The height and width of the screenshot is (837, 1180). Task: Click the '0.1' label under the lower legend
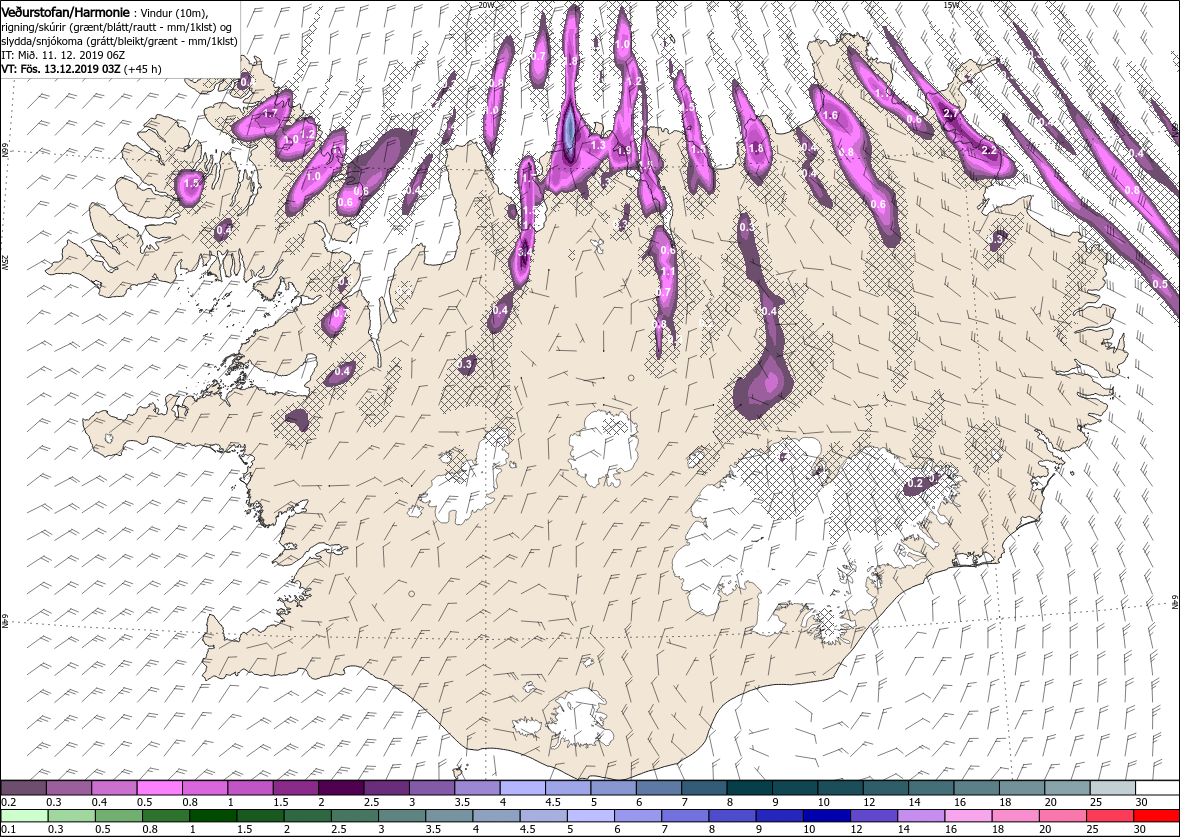click(x=7, y=829)
